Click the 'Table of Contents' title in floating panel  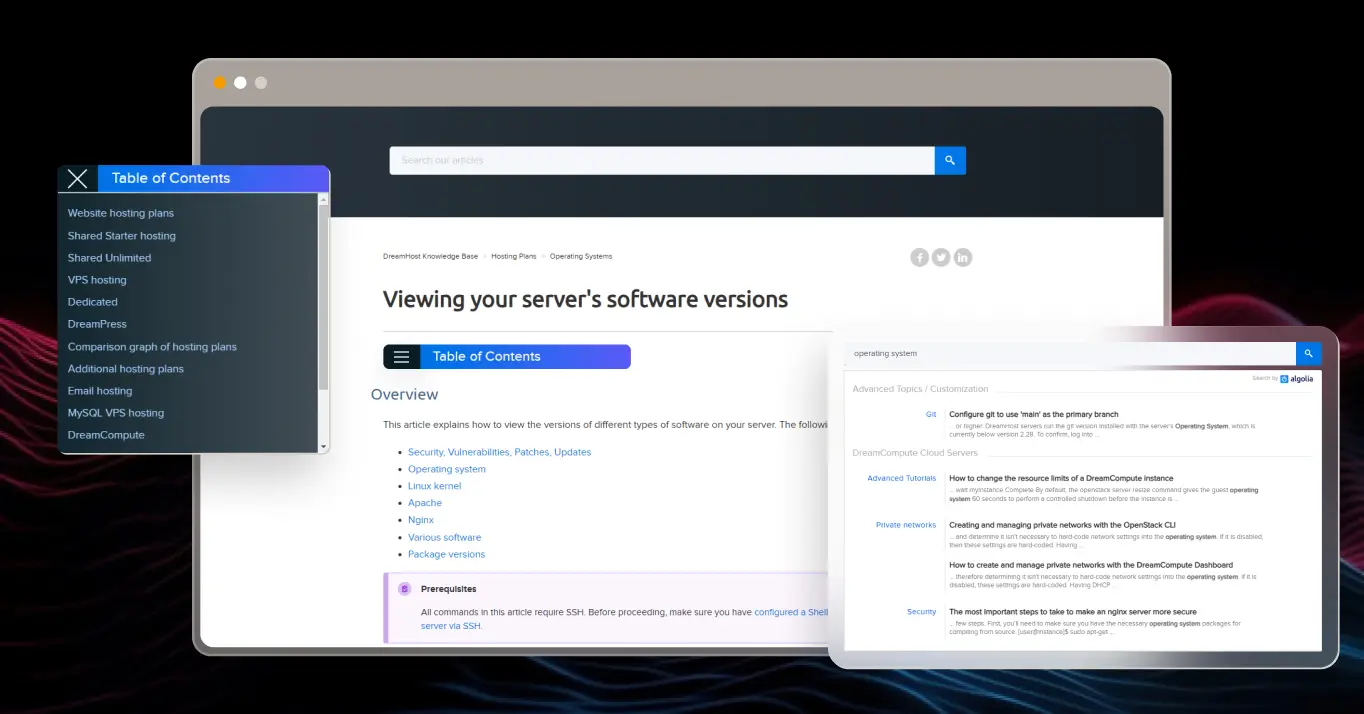tap(171, 178)
